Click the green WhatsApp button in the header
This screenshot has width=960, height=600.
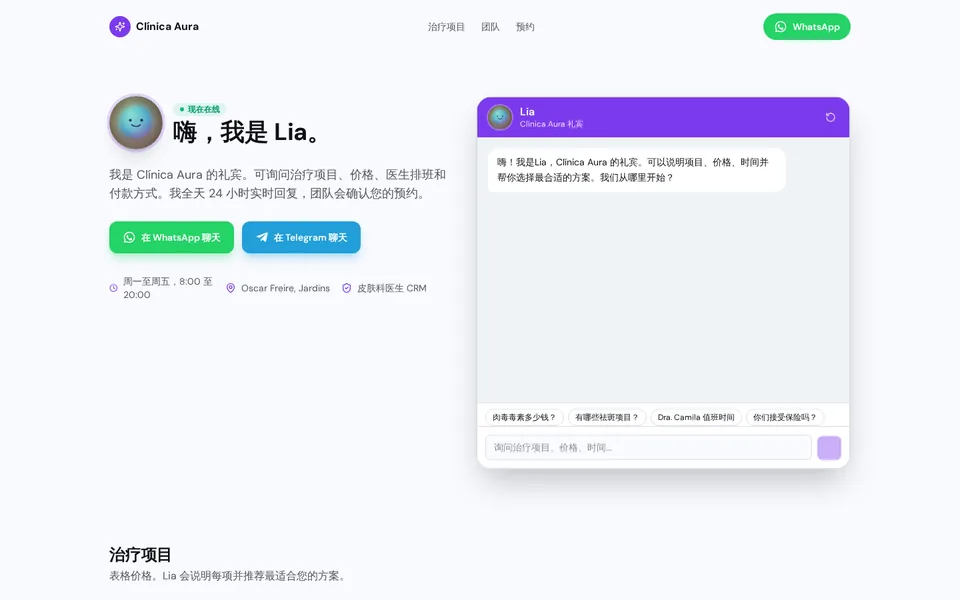806,27
